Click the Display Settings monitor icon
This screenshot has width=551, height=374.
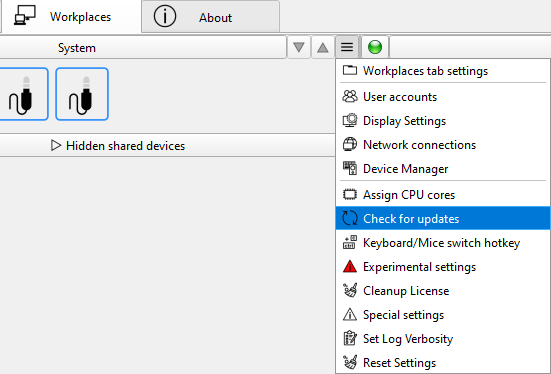tap(350, 121)
